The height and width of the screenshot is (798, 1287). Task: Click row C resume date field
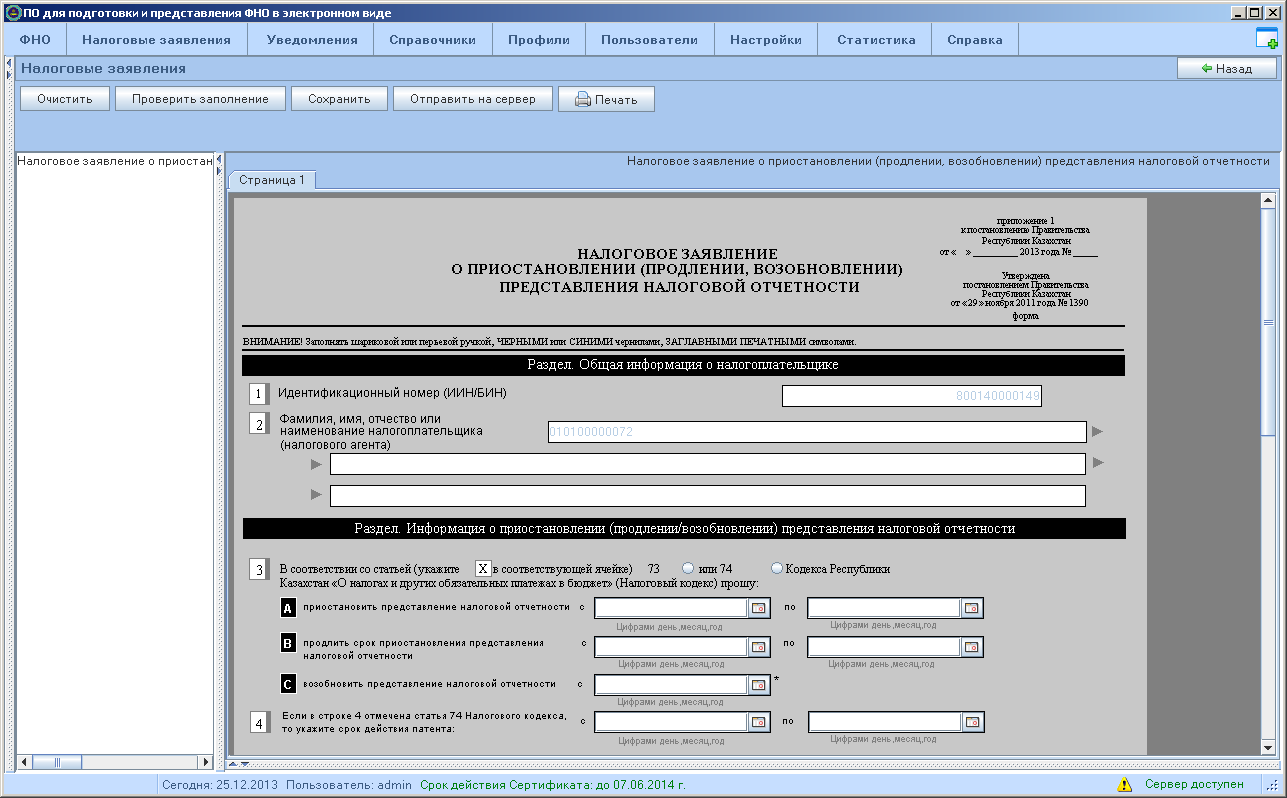[671, 685]
